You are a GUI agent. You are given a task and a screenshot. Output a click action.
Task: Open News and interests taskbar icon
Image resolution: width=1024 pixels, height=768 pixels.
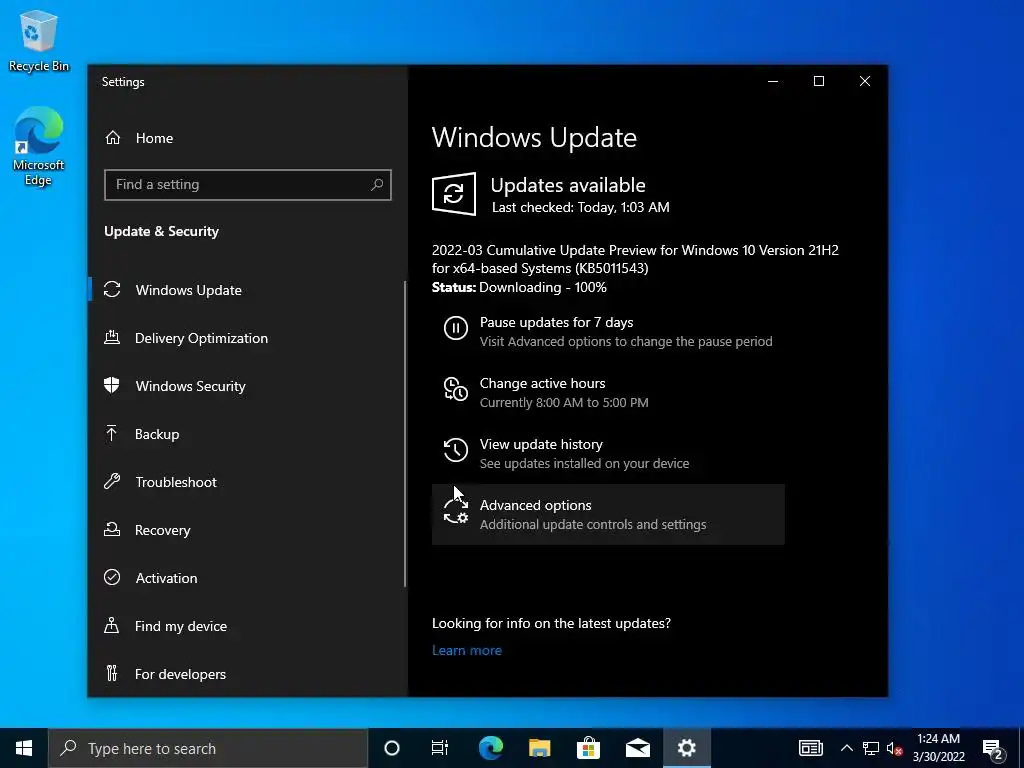(x=810, y=748)
